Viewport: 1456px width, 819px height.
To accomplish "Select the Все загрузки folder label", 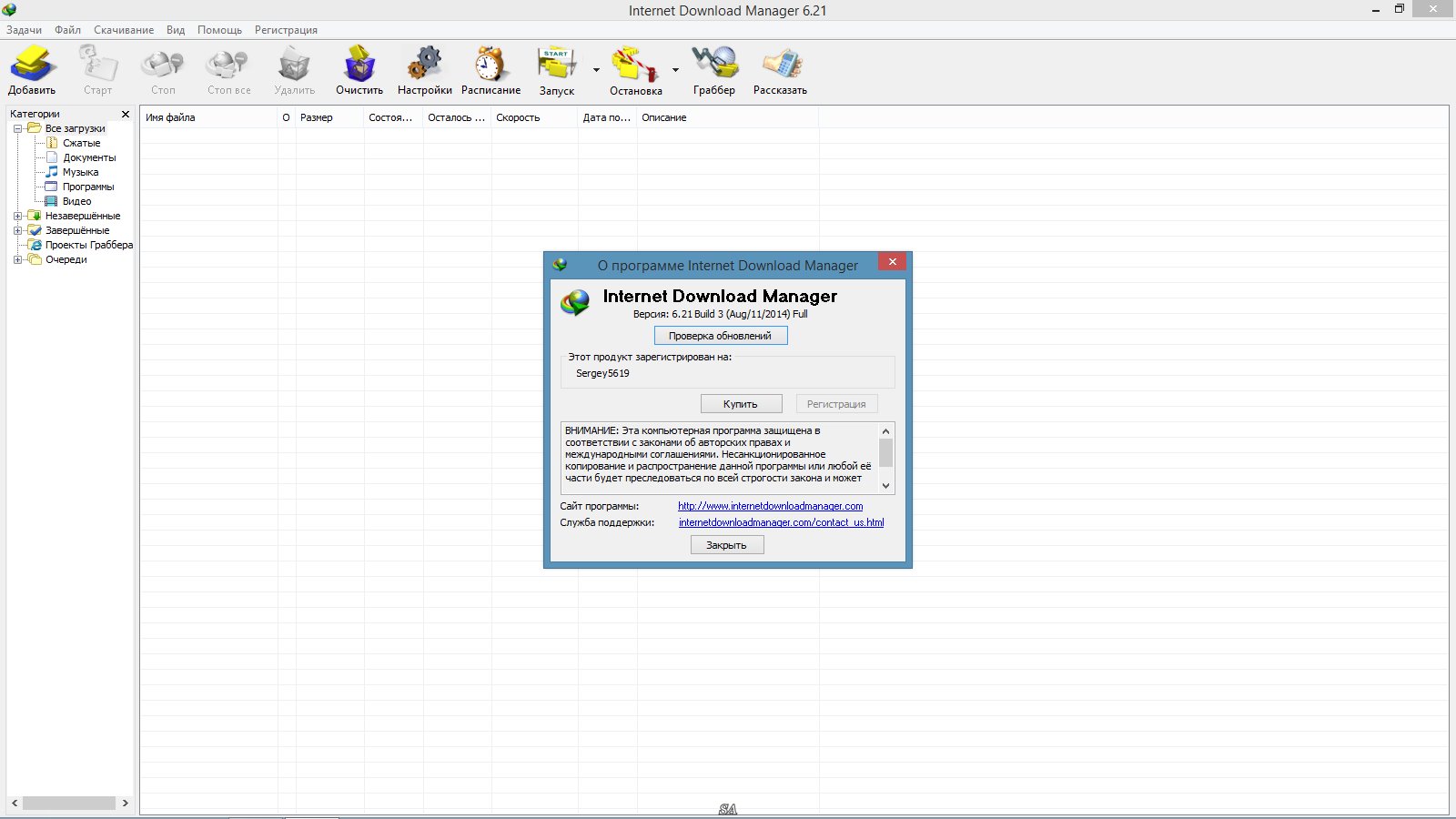I will click(x=76, y=128).
